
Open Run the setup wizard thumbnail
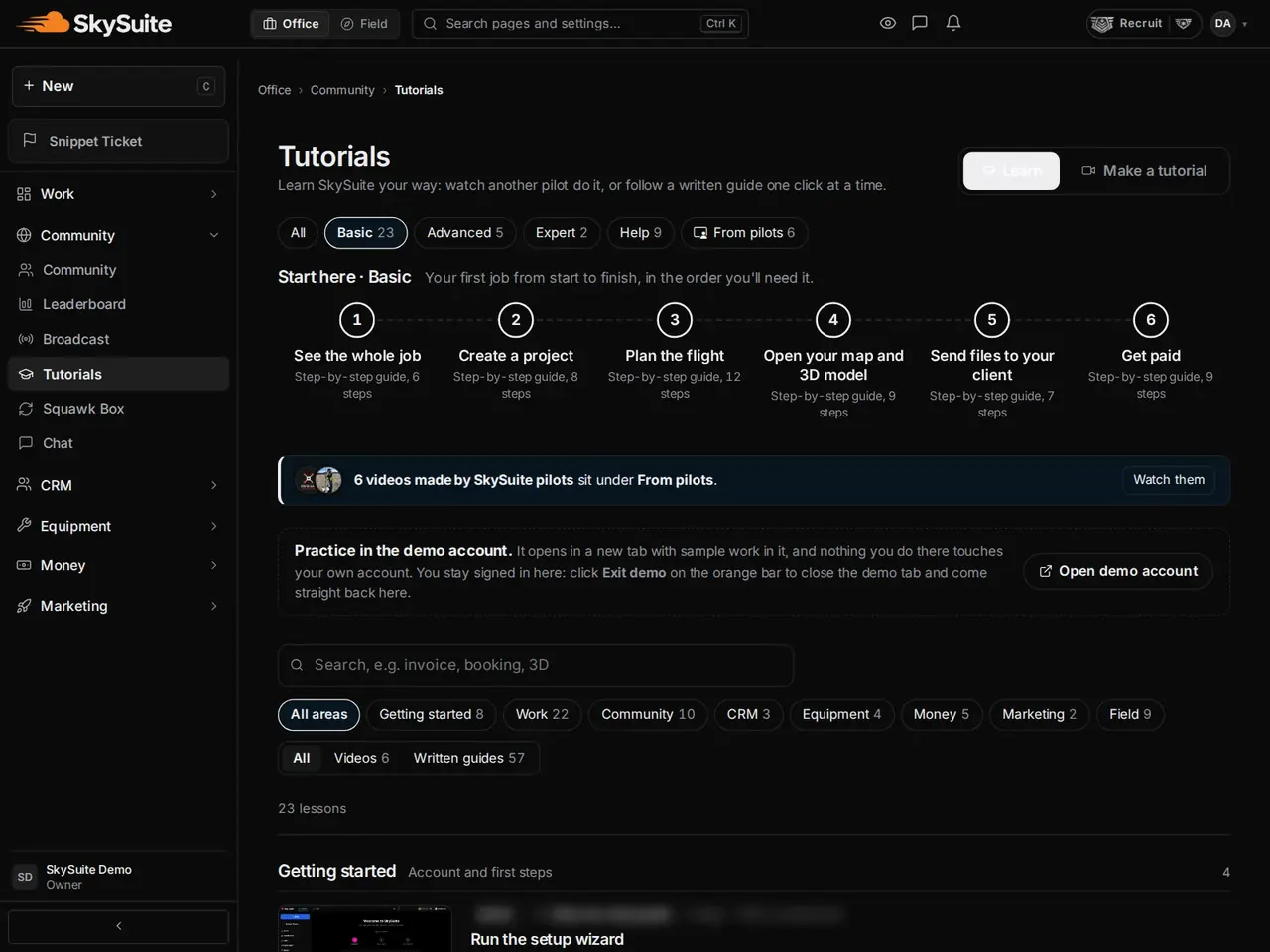tap(365, 928)
